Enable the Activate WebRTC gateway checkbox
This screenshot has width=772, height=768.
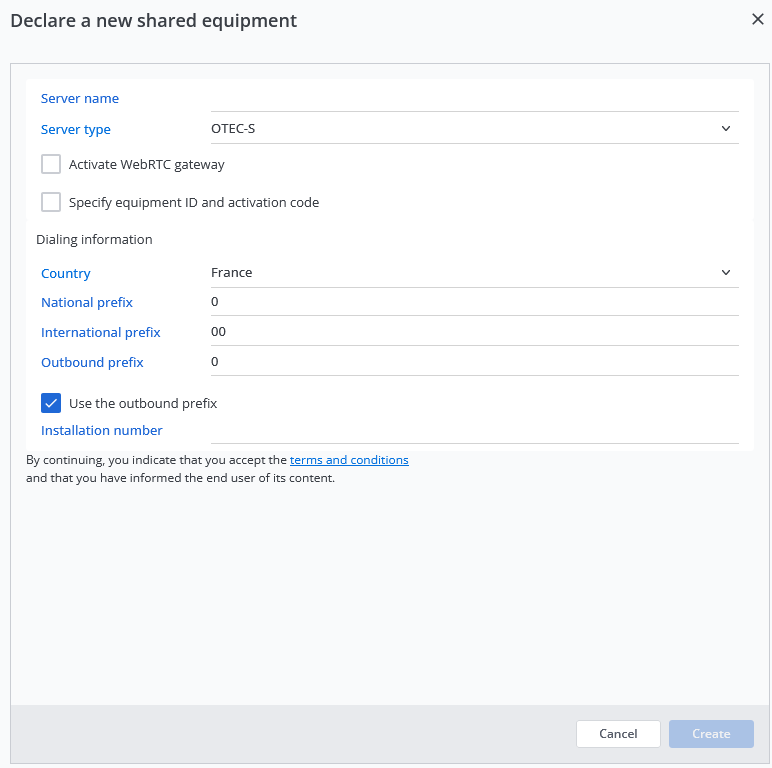tap(51, 164)
